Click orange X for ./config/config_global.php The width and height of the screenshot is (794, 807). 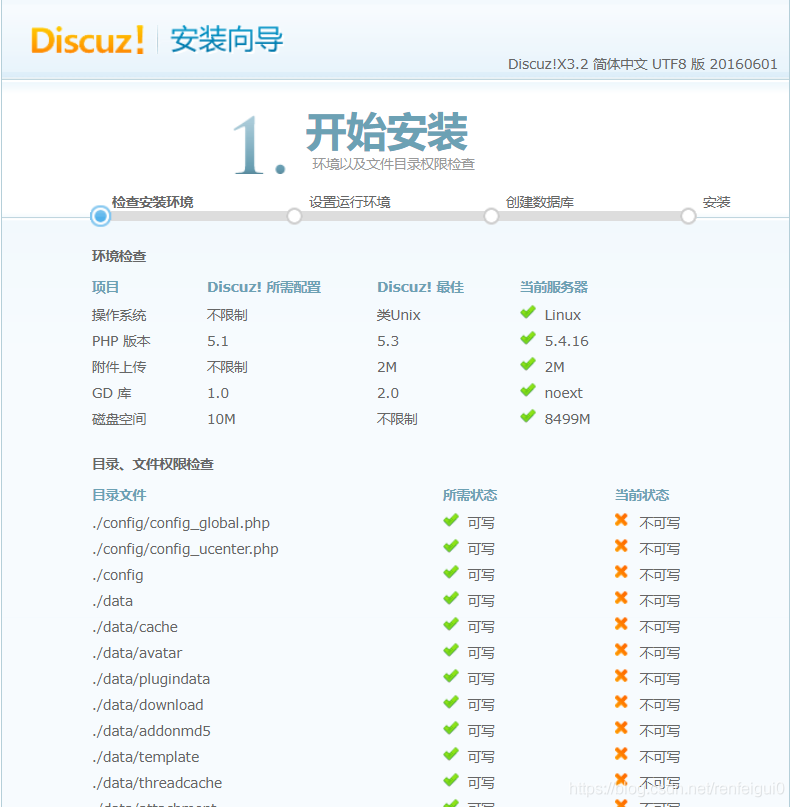pyautogui.click(x=621, y=520)
